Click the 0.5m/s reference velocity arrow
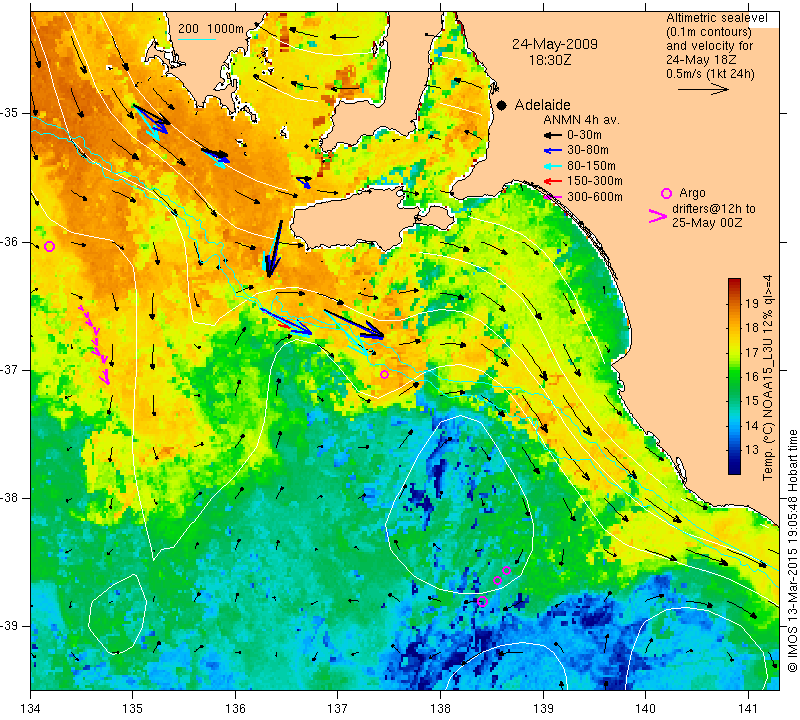800x720 pixels. 703,89
